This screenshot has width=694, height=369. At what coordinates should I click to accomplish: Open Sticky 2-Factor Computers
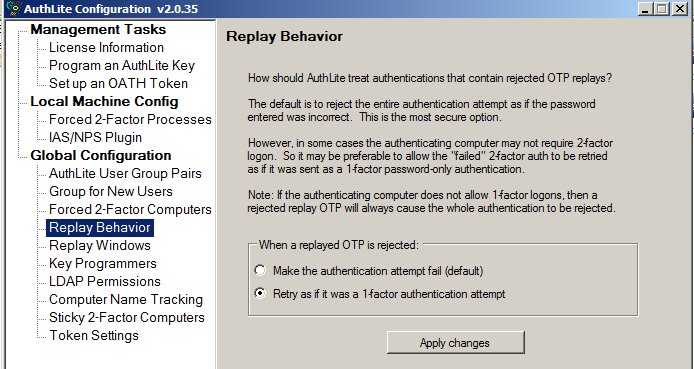(127, 317)
